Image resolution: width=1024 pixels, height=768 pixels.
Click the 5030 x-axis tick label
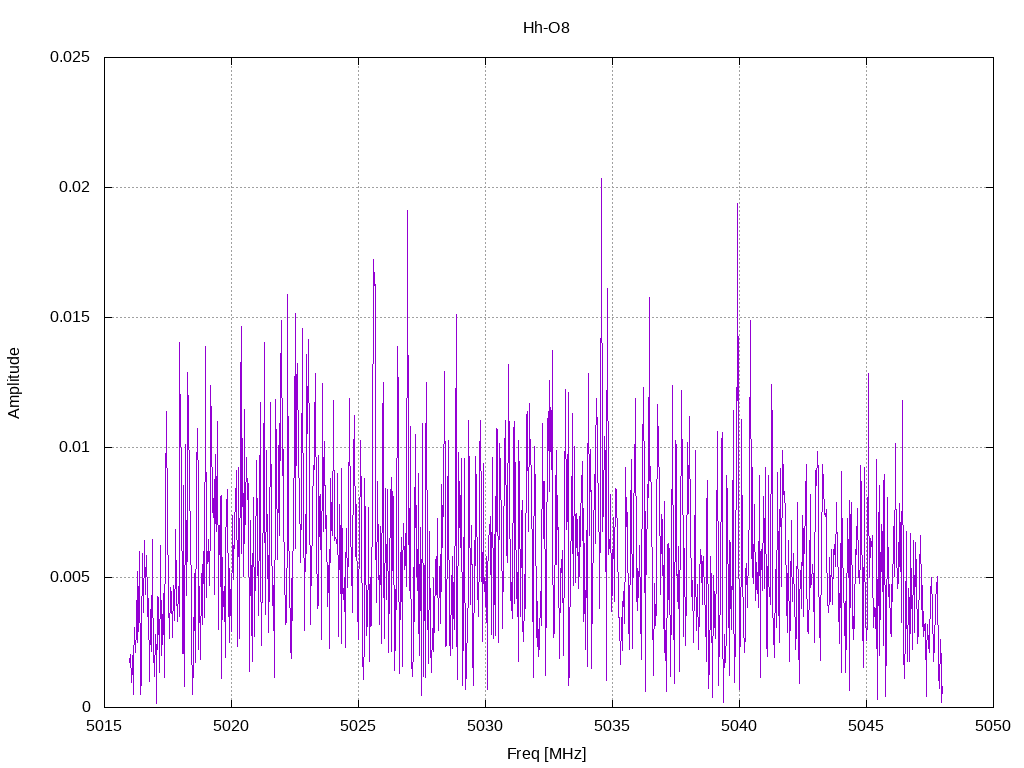click(x=485, y=726)
